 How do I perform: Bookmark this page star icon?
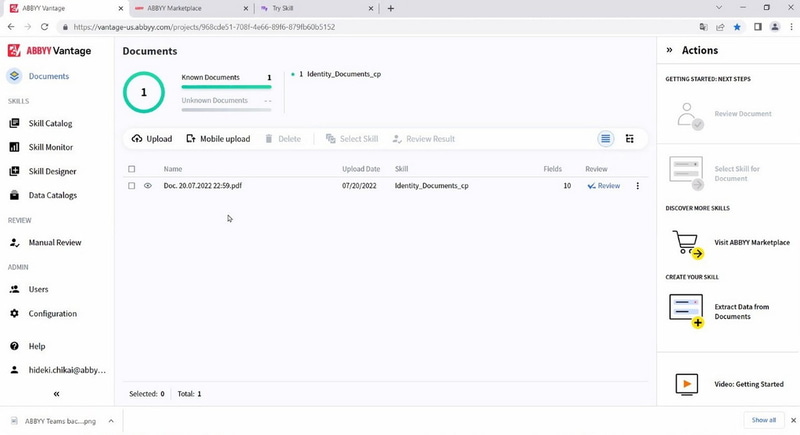(x=737, y=27)
